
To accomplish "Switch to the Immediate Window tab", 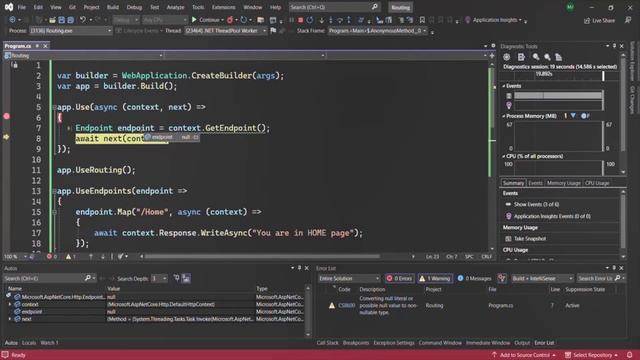I will click(x=488, y=343).
